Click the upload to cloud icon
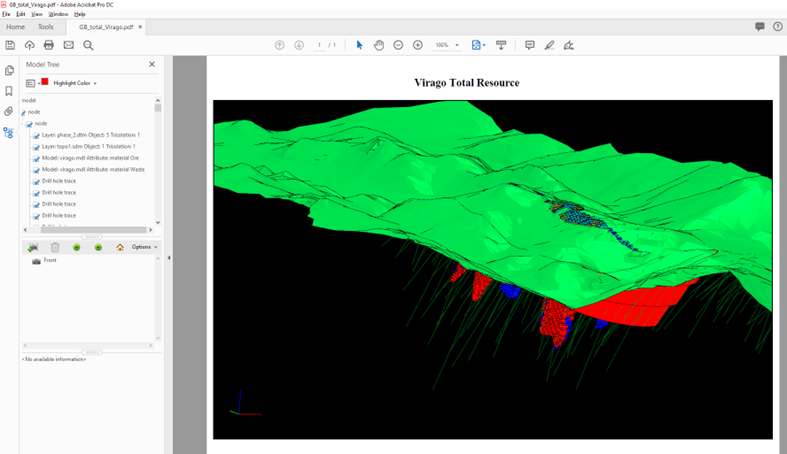787x454 pixels. tap(30, 45)
